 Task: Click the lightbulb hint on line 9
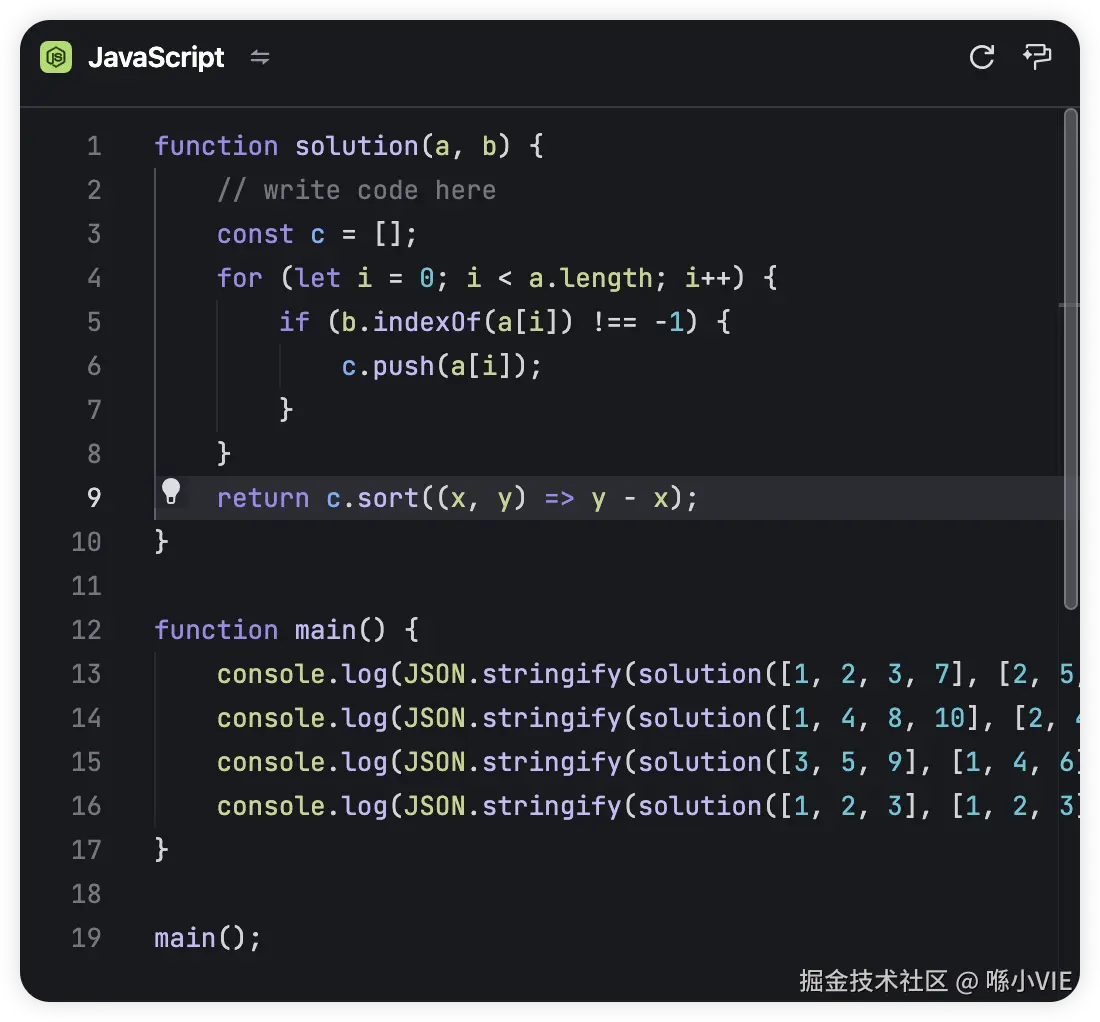coord(171,491)
